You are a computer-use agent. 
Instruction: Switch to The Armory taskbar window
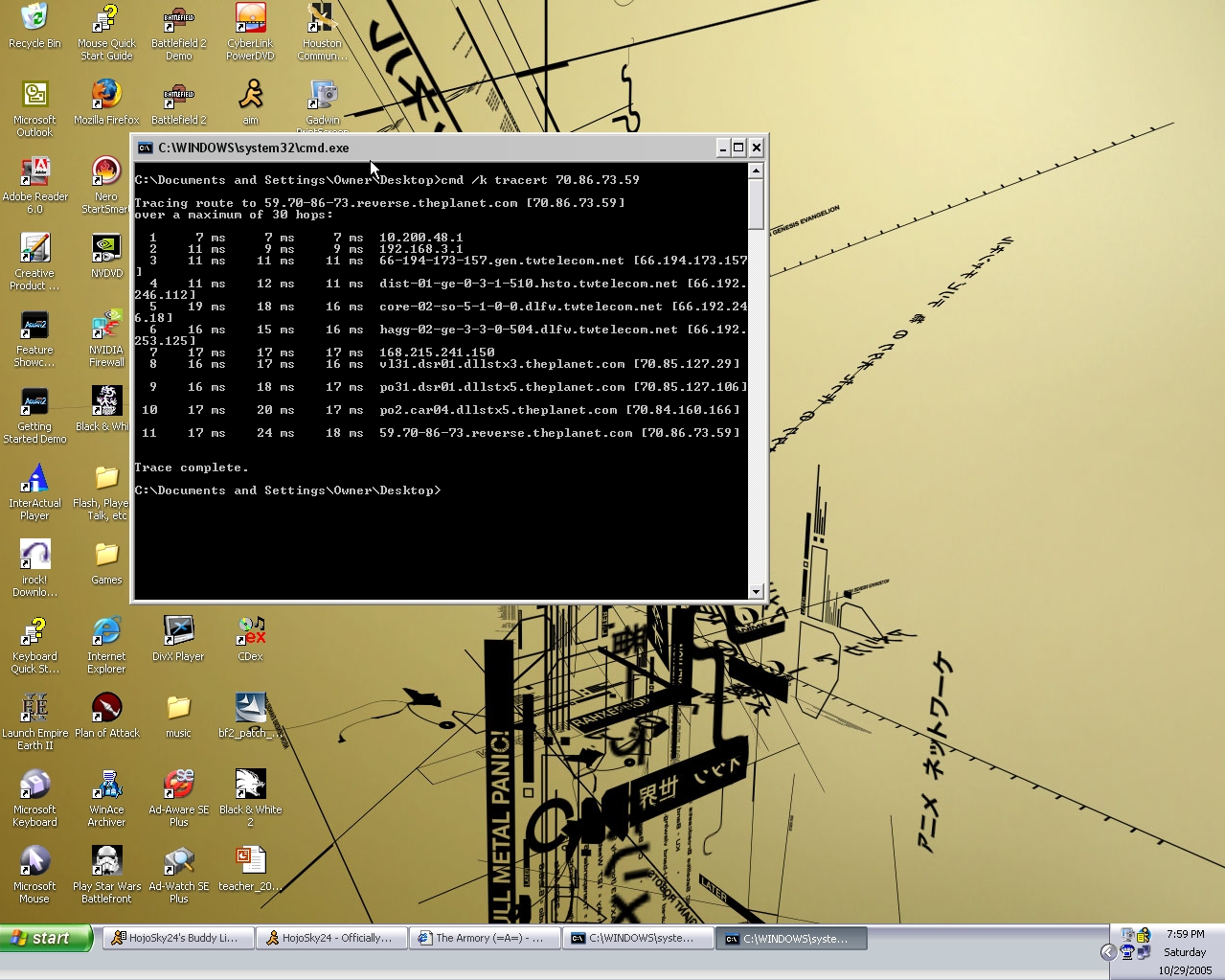(x=485, y=939)
